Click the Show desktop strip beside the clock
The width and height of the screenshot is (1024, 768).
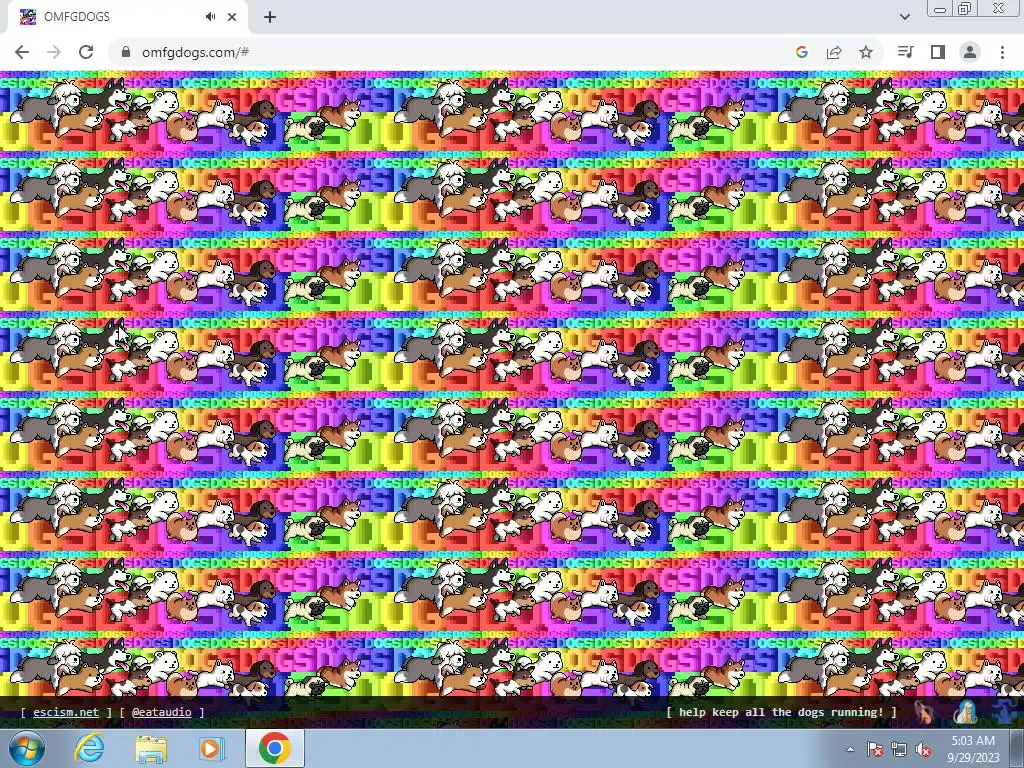pyautogui.click(x=1017, y=749)
